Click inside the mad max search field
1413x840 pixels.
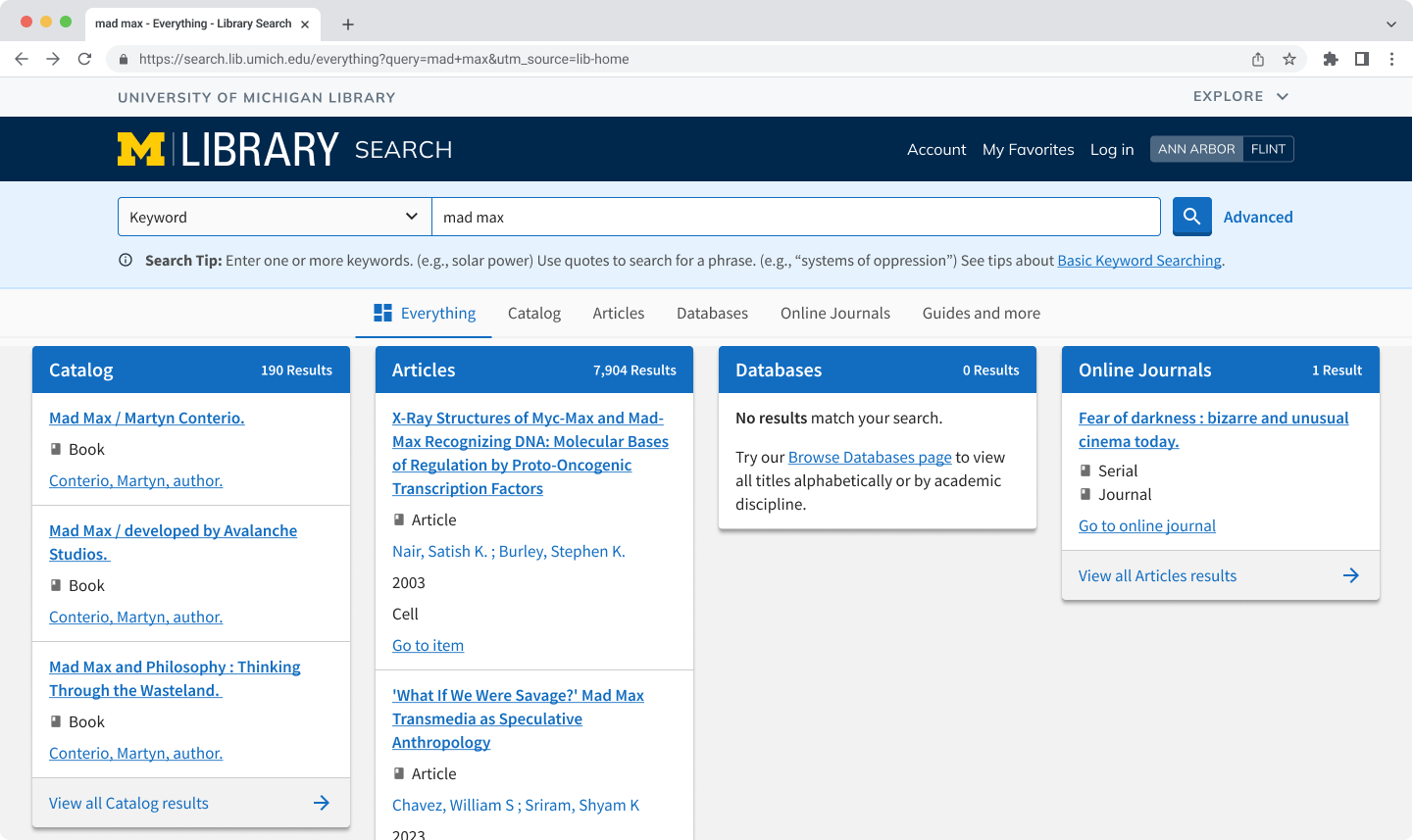point(796,217)
